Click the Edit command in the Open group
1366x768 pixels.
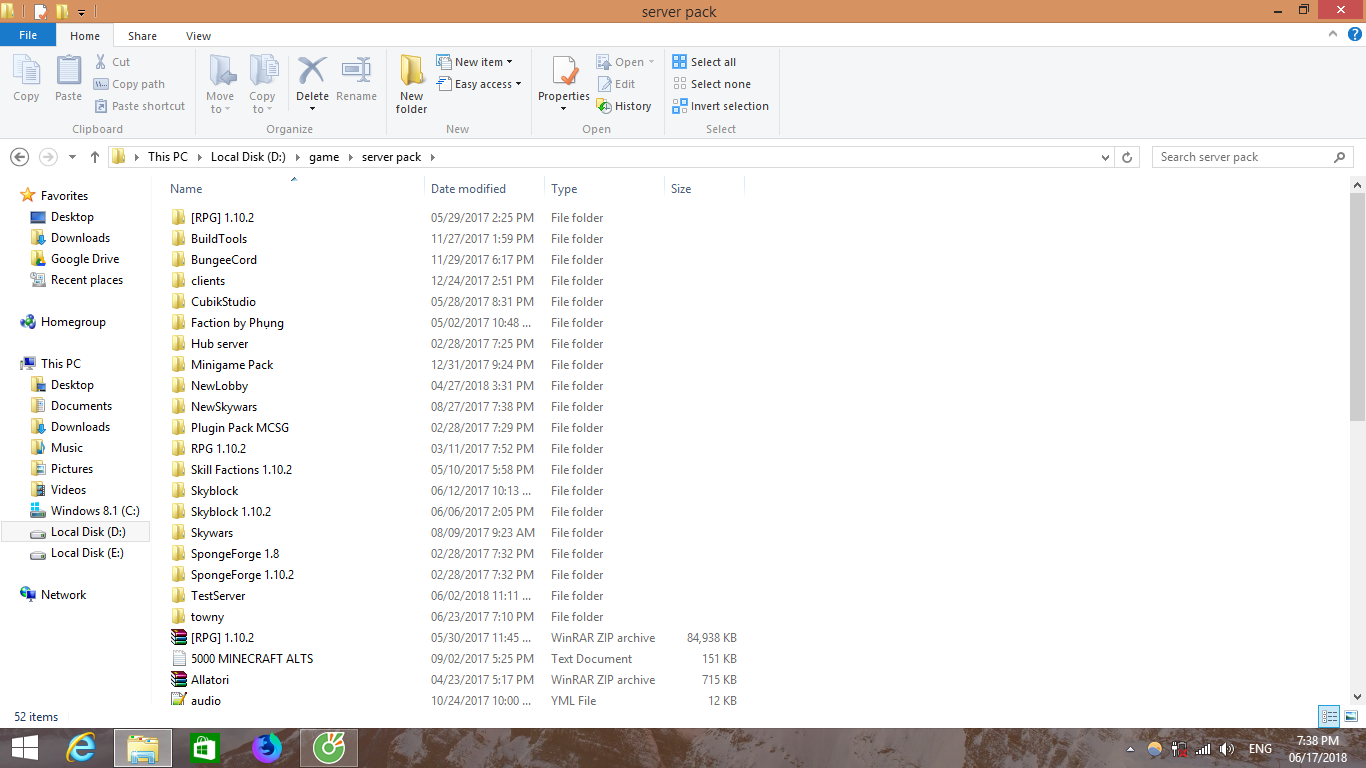coord(616,84)
